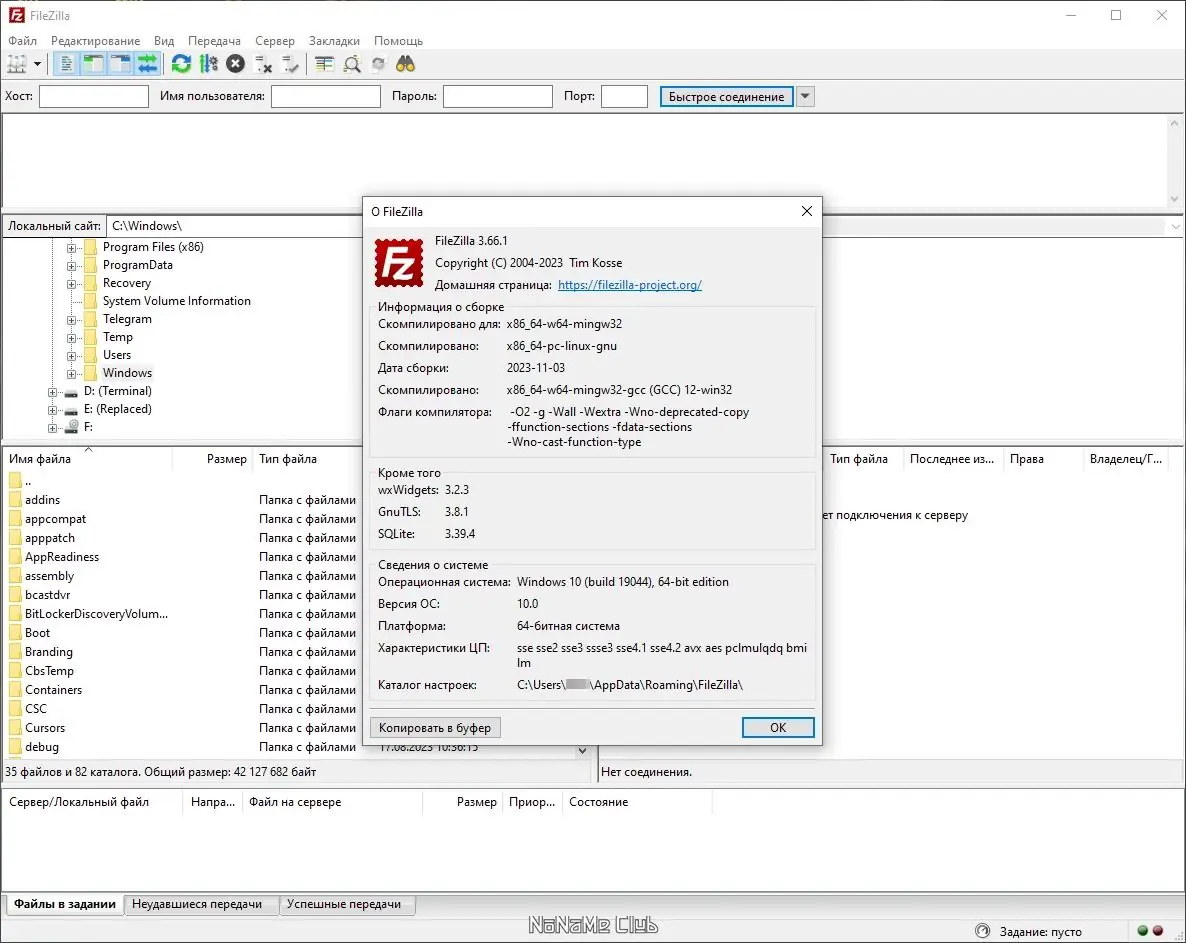Select the AppReadiness folder

[x=61, y=557]
